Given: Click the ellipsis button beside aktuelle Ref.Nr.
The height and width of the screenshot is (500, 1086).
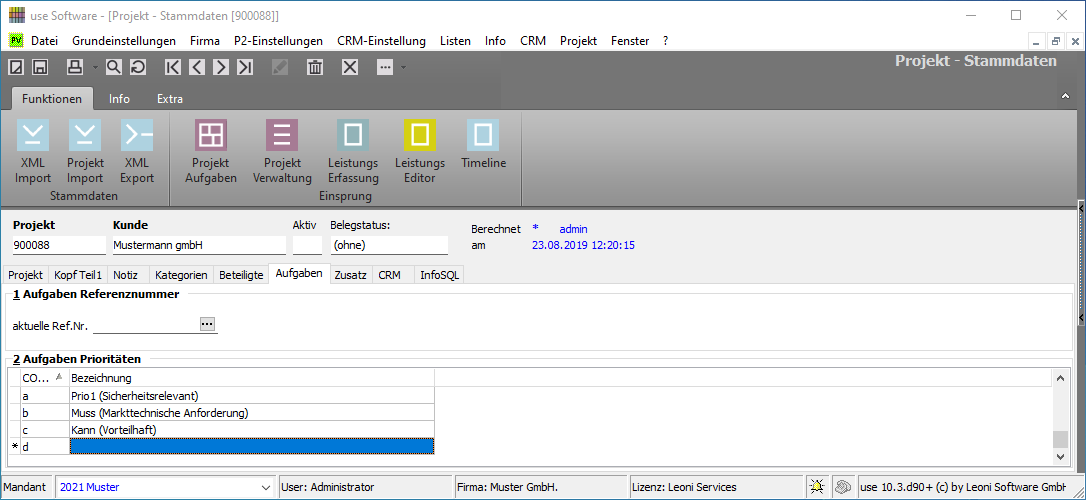Looking at the screenshot, I should [207, 324].
